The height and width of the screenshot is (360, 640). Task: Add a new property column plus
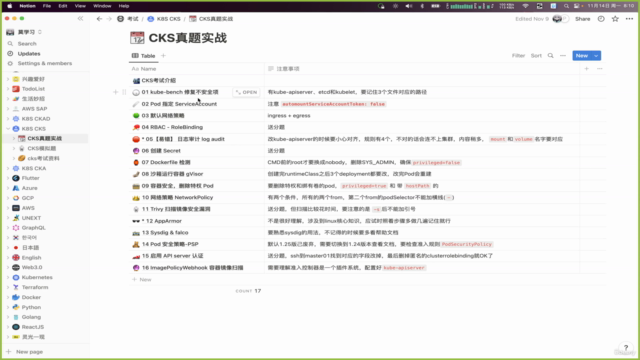click(x=587, y=69)
